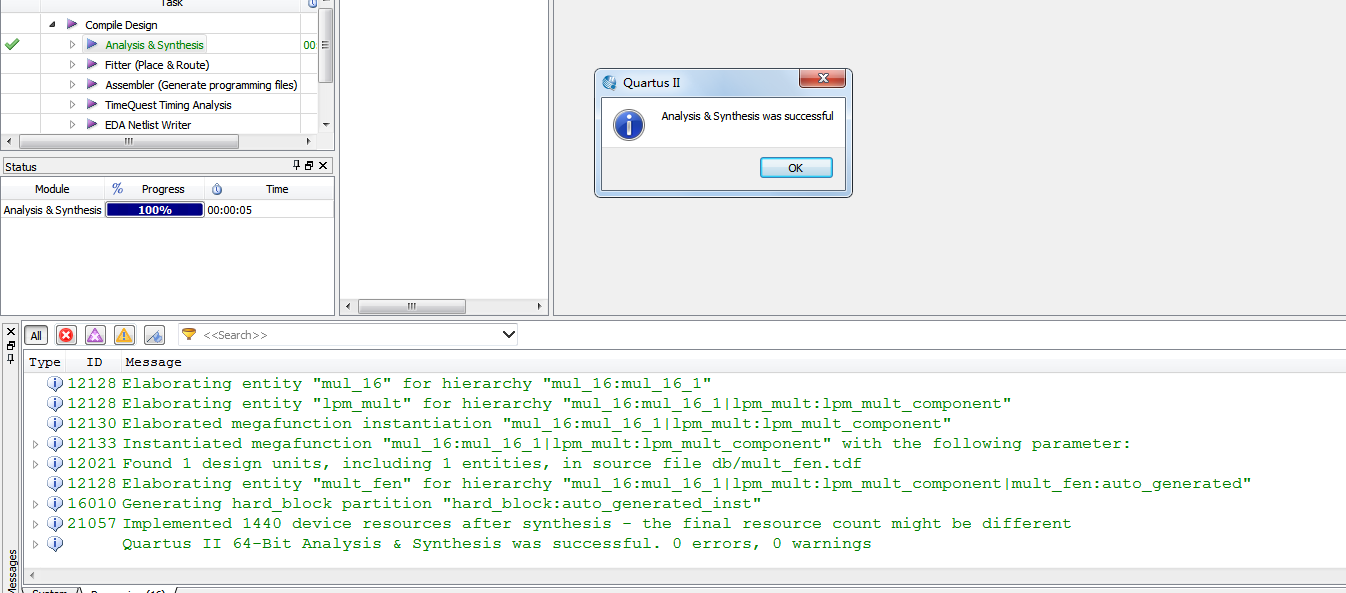Select Elaborating entity "mul_16" message

tap(417, 383)
